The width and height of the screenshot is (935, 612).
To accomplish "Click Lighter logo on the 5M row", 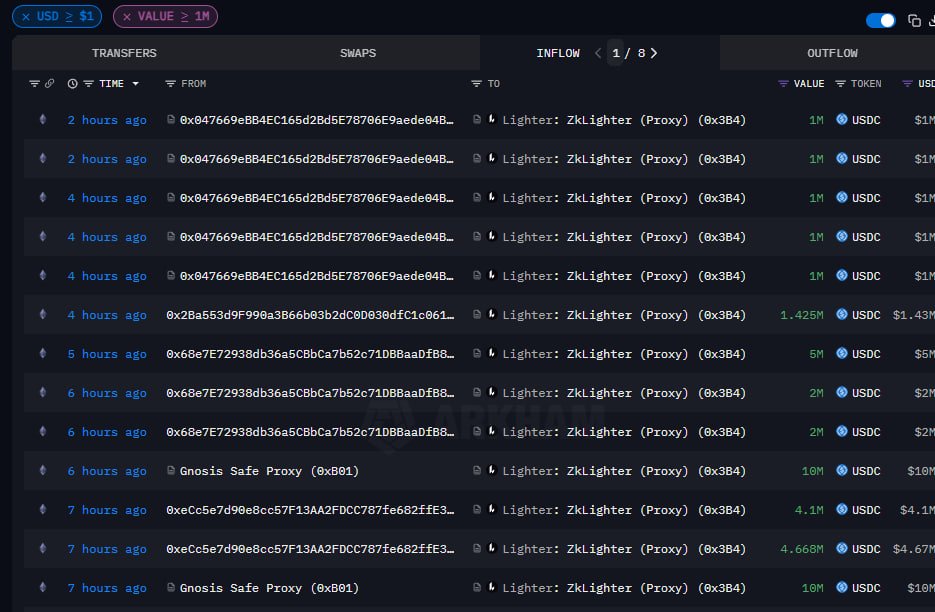I will point(492,353).
